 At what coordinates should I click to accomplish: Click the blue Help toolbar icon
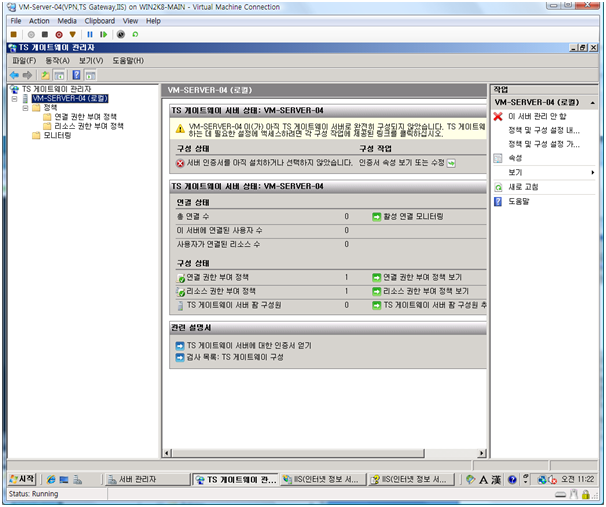77,75
